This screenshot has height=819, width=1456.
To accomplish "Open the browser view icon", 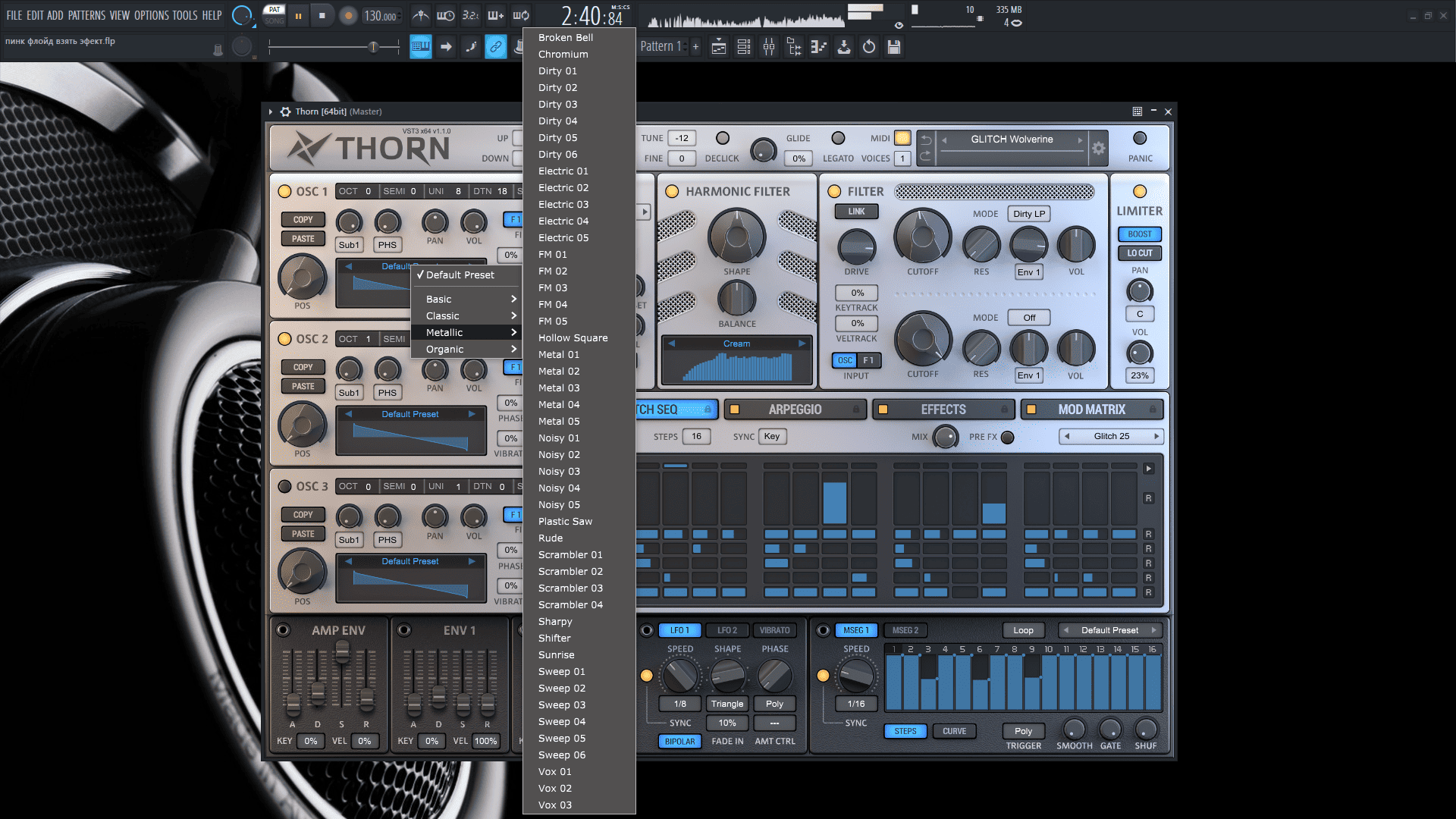I will (x=794, y=47).
